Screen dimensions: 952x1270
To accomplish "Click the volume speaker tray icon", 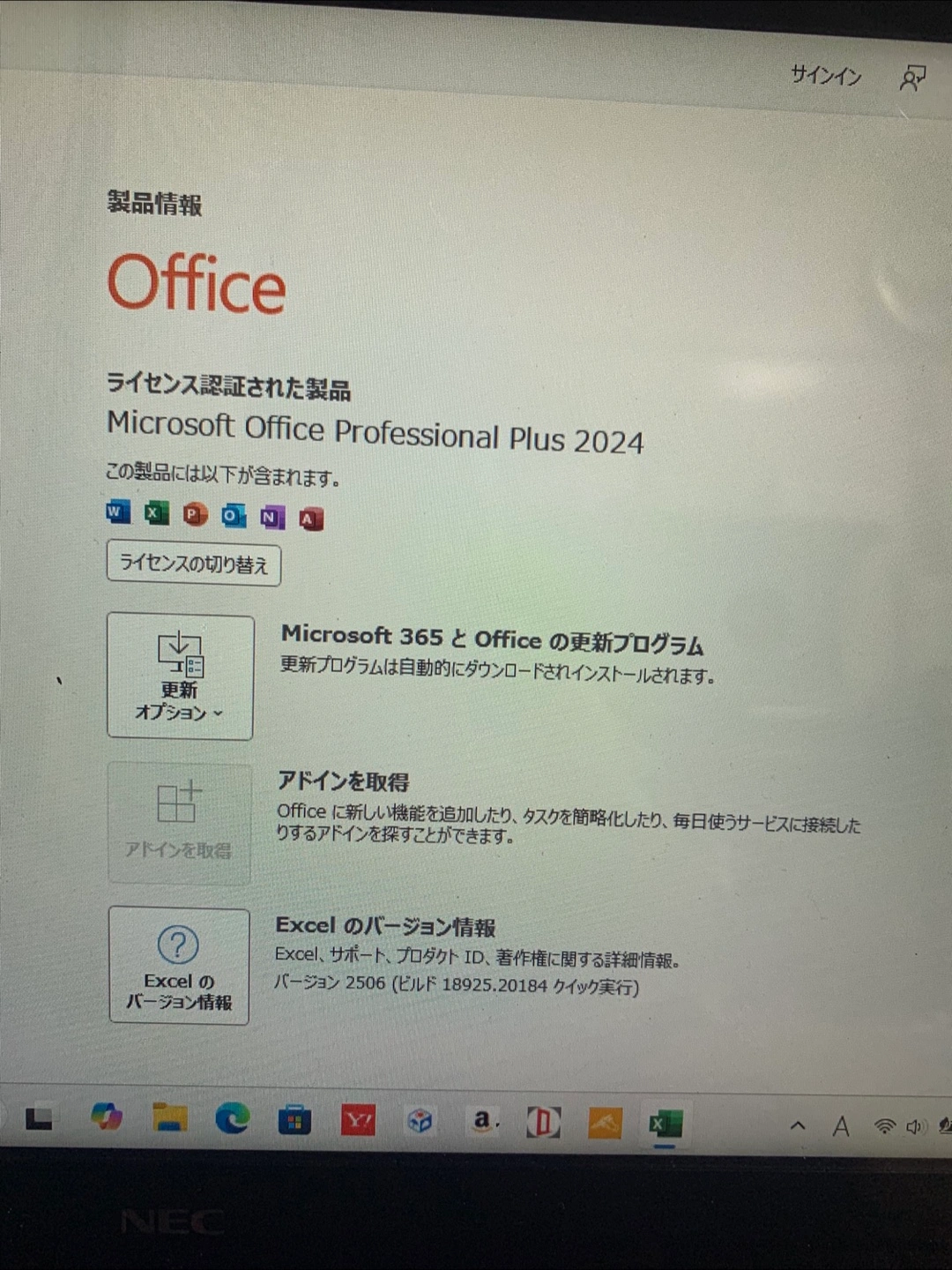I will (915, 1126).
